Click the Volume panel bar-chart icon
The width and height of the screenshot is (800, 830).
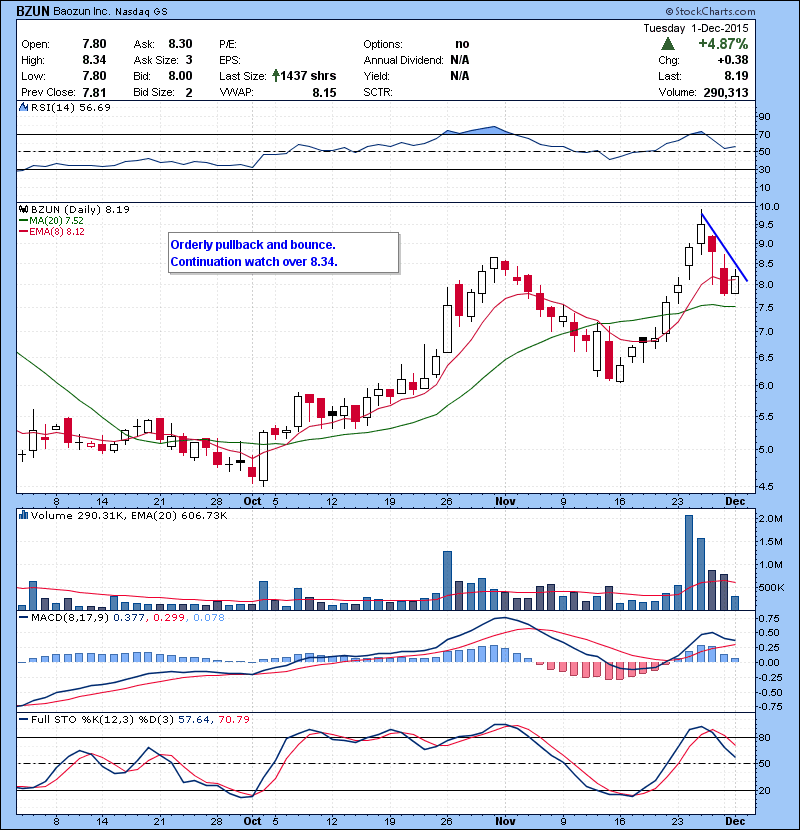tap(23, 515)
